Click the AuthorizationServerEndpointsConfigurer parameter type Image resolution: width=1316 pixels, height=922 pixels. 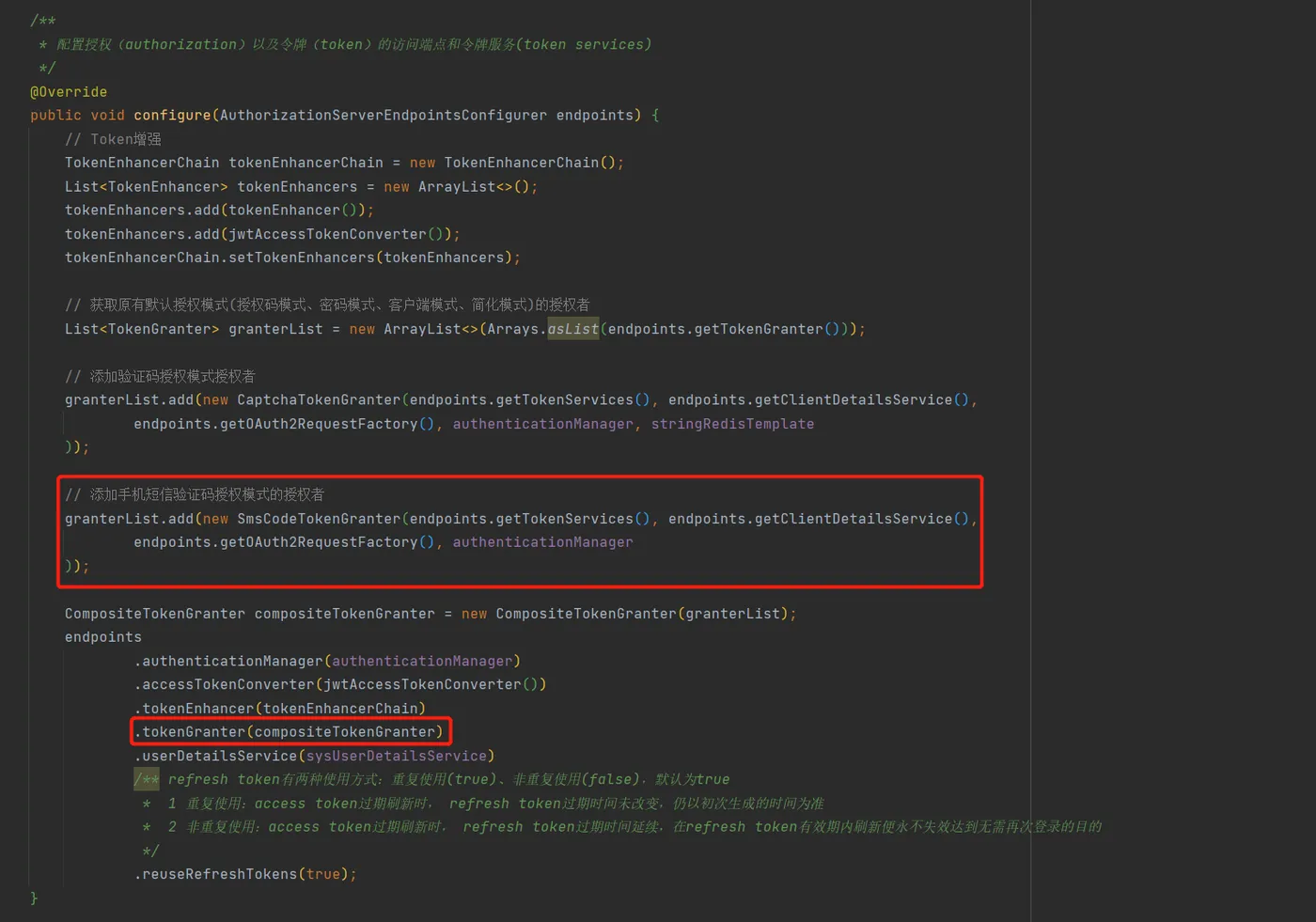coord(383,116)
